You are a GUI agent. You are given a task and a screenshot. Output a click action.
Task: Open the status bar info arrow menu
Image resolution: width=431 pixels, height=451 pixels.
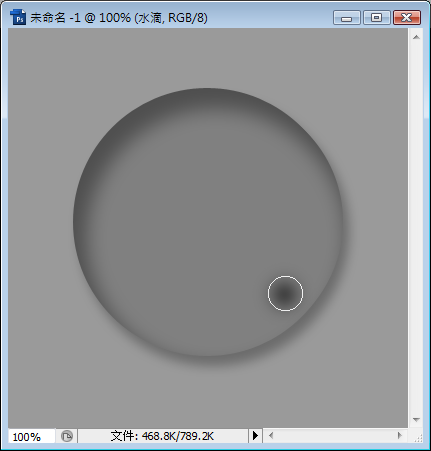(x=255, y=436)
